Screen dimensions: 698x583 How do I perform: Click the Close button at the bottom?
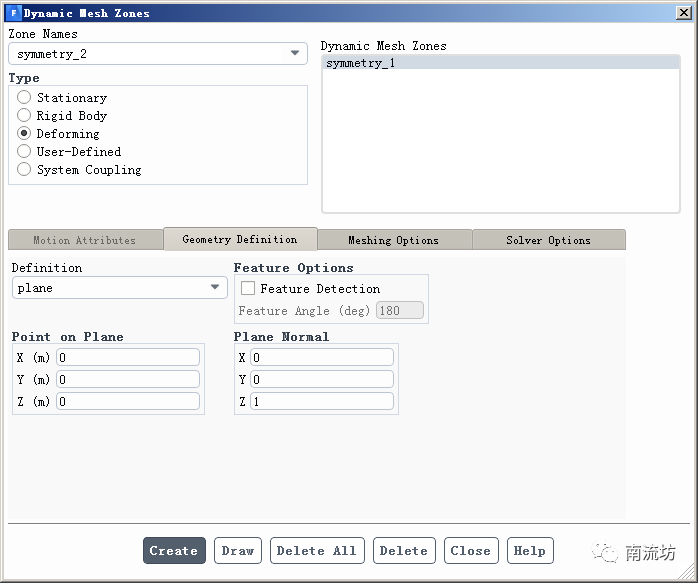470,551
